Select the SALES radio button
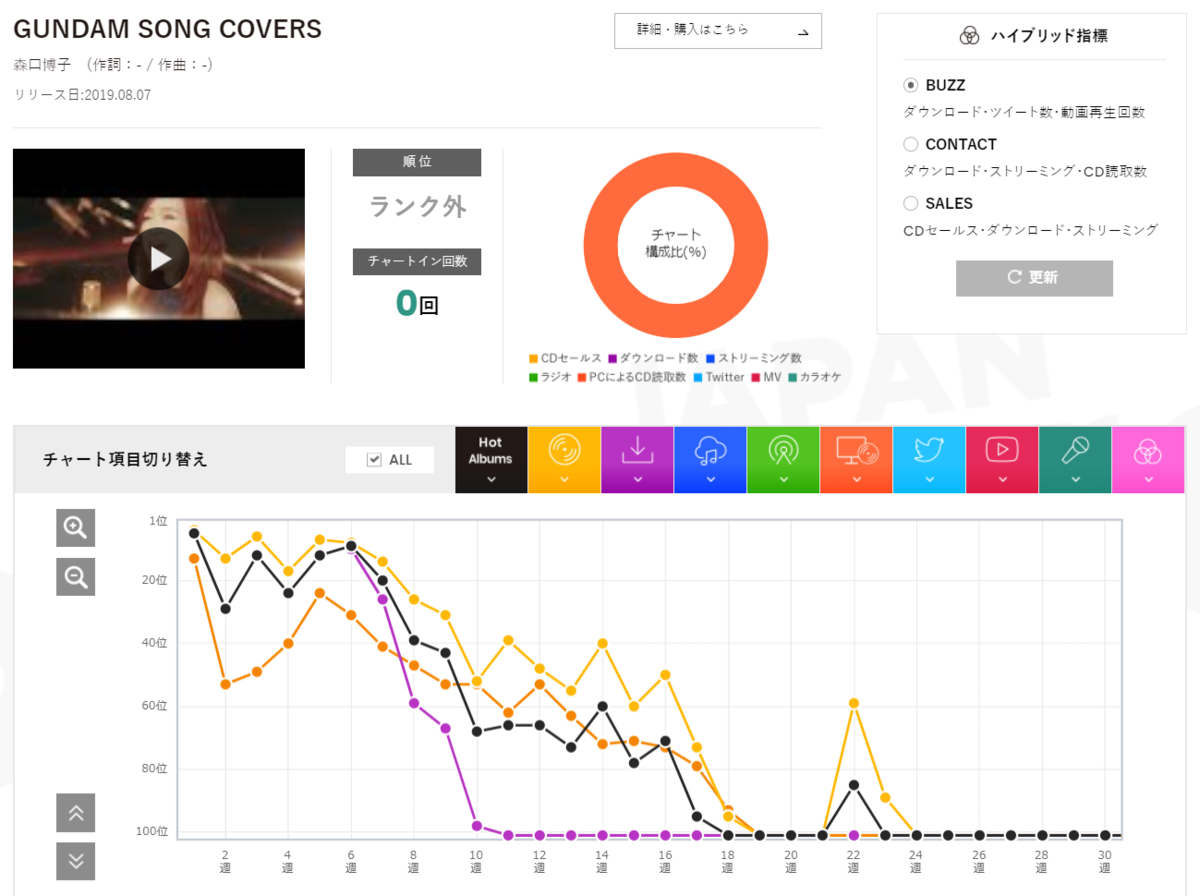The height and width of the screenshot is (896, 1200). pos(910,203)
